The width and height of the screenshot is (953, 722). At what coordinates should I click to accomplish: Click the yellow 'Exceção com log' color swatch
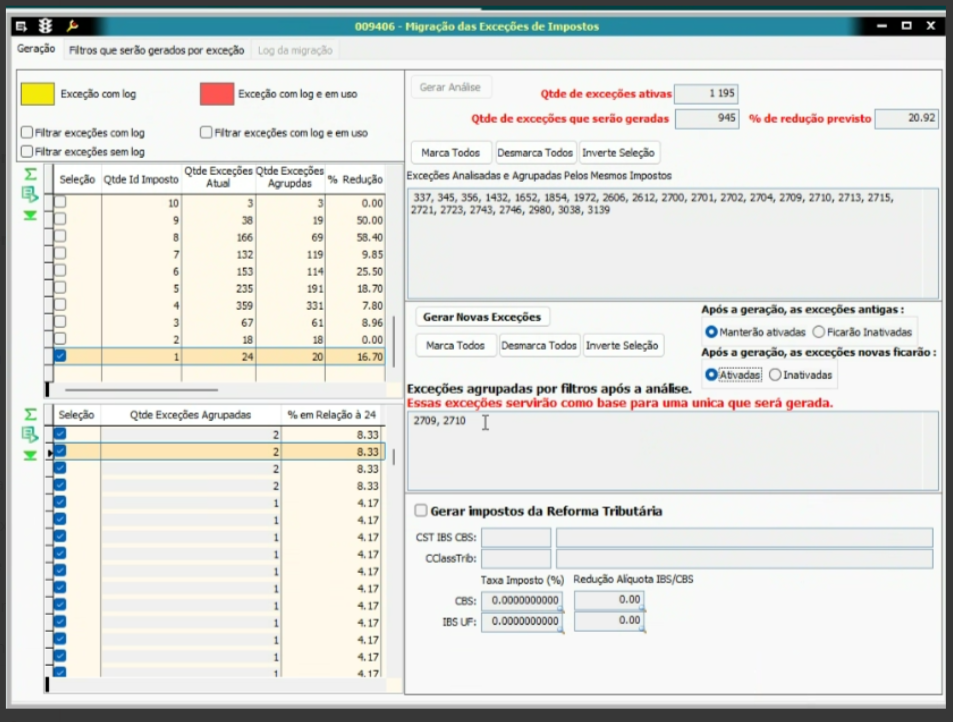(38, 94)
